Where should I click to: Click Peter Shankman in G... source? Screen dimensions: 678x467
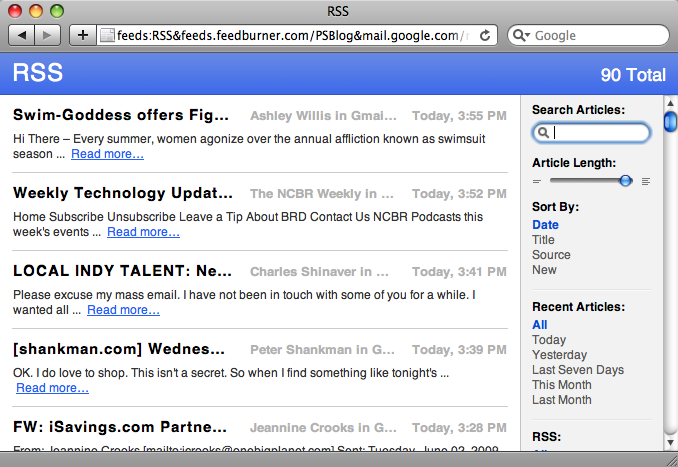[x=322, y=349]
